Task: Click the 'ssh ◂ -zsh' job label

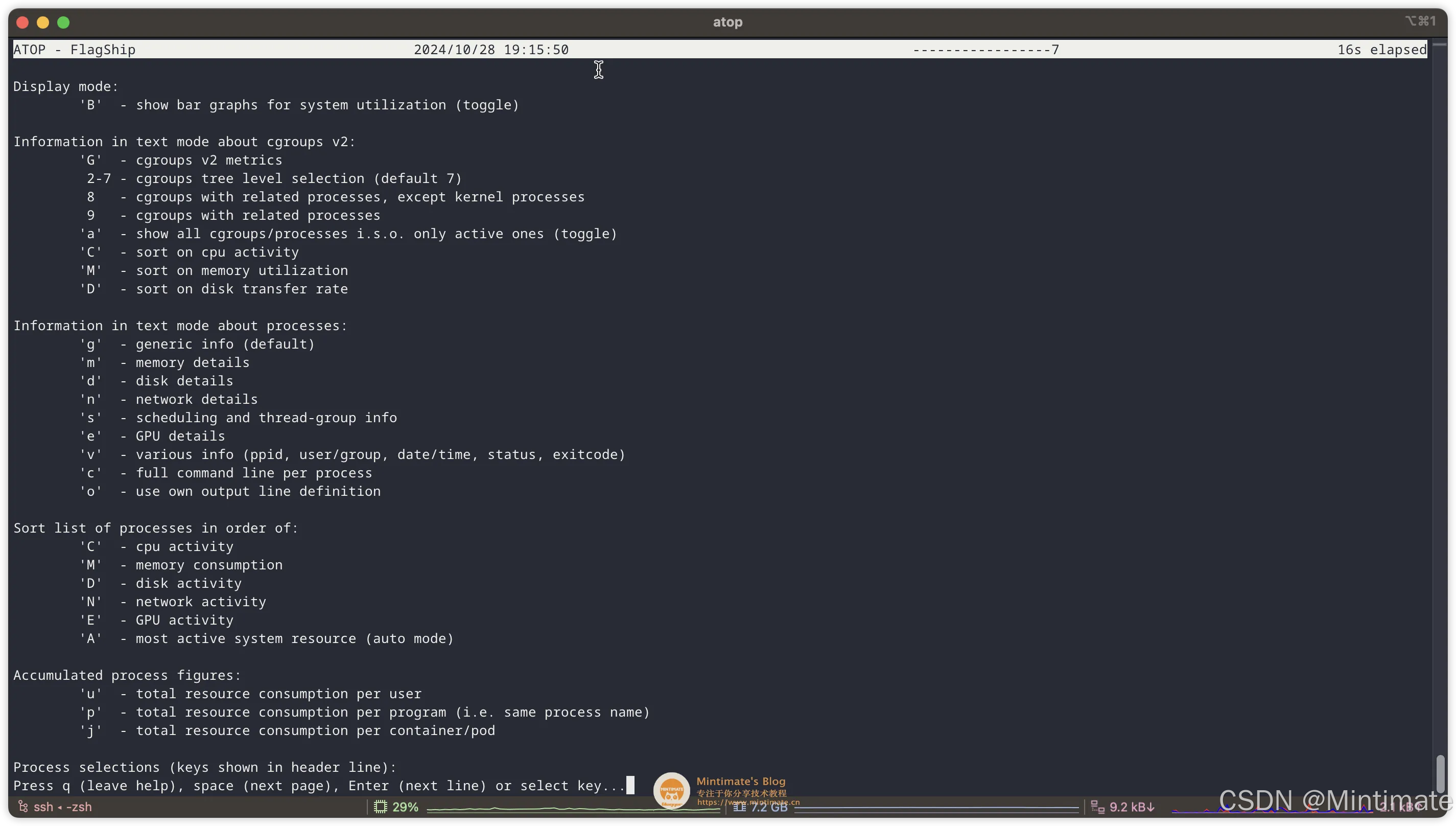Action: click(x=62, y=806)
